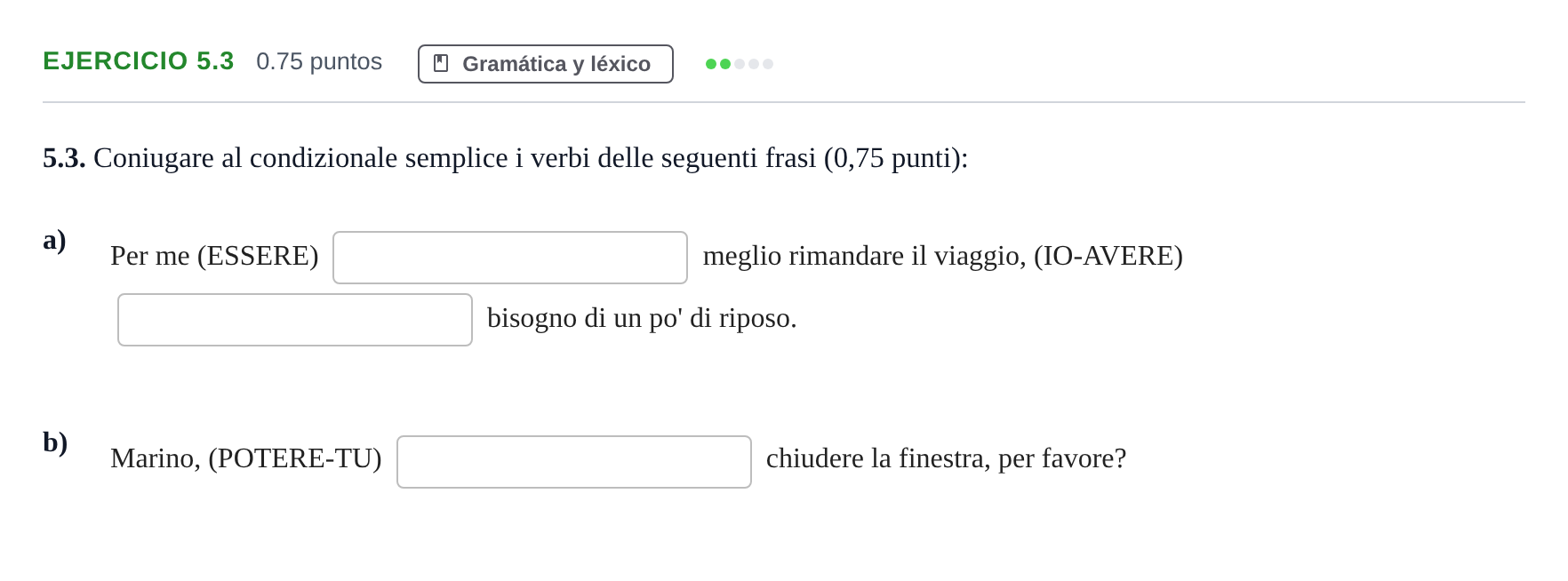1568x581 pixels.
Task: Click the EJERCICIO 5.3 heading
Action: [x=139, y=61]
